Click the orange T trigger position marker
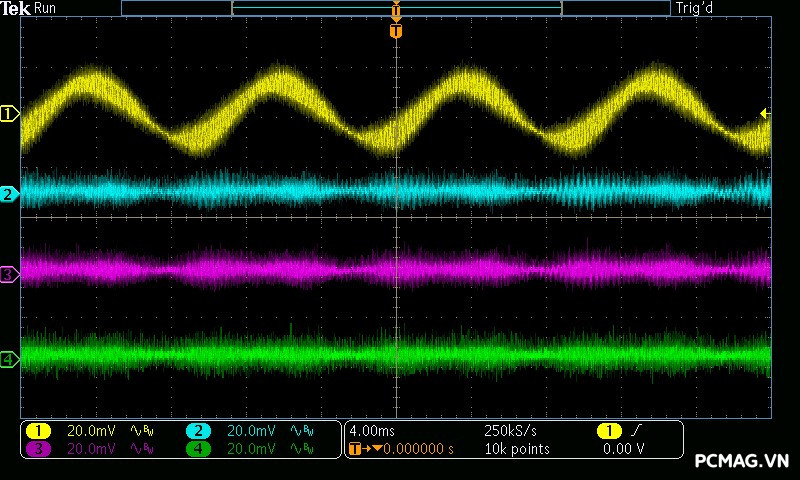 click(396, 31)
